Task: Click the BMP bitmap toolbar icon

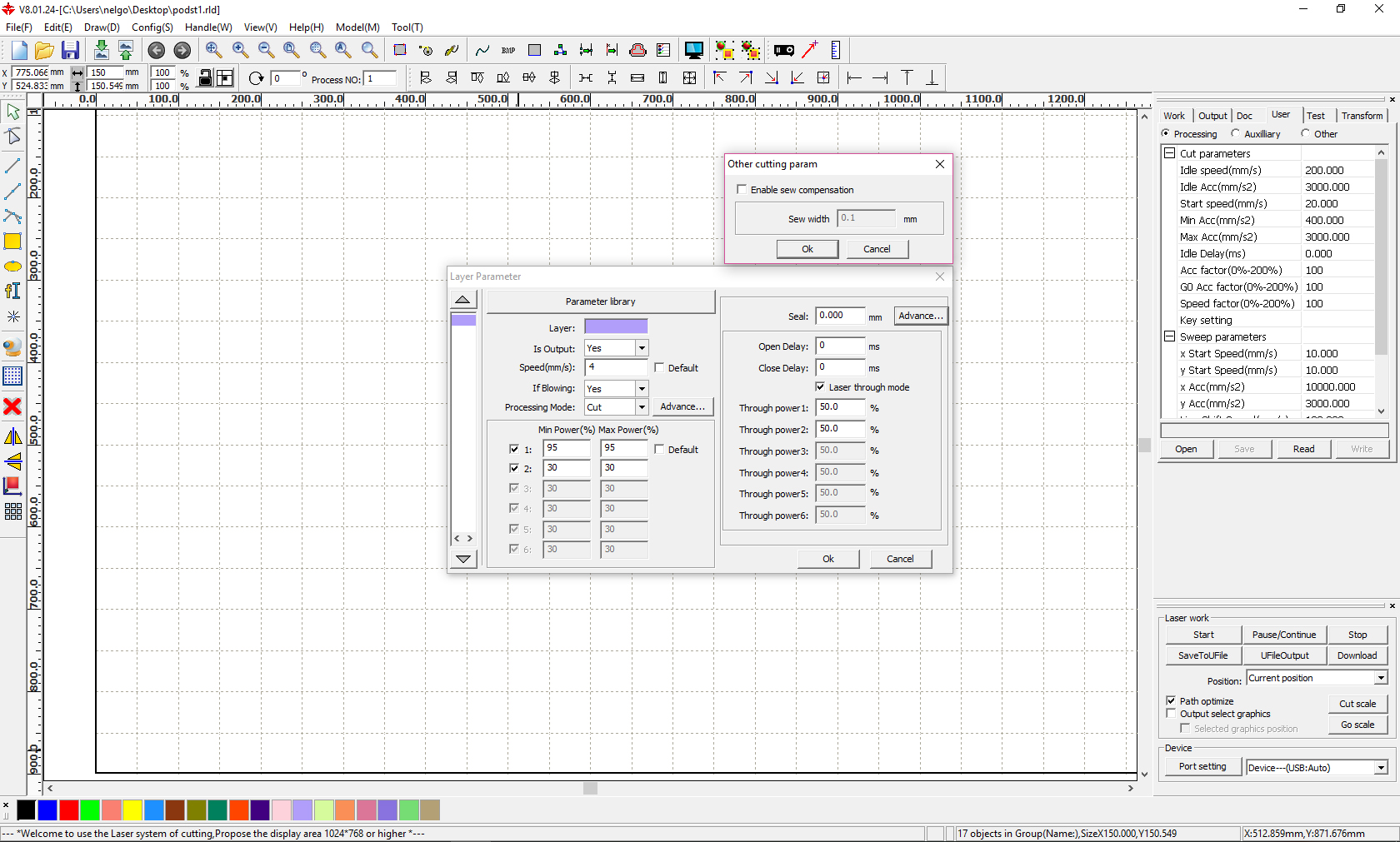Action: coord(508,51)
